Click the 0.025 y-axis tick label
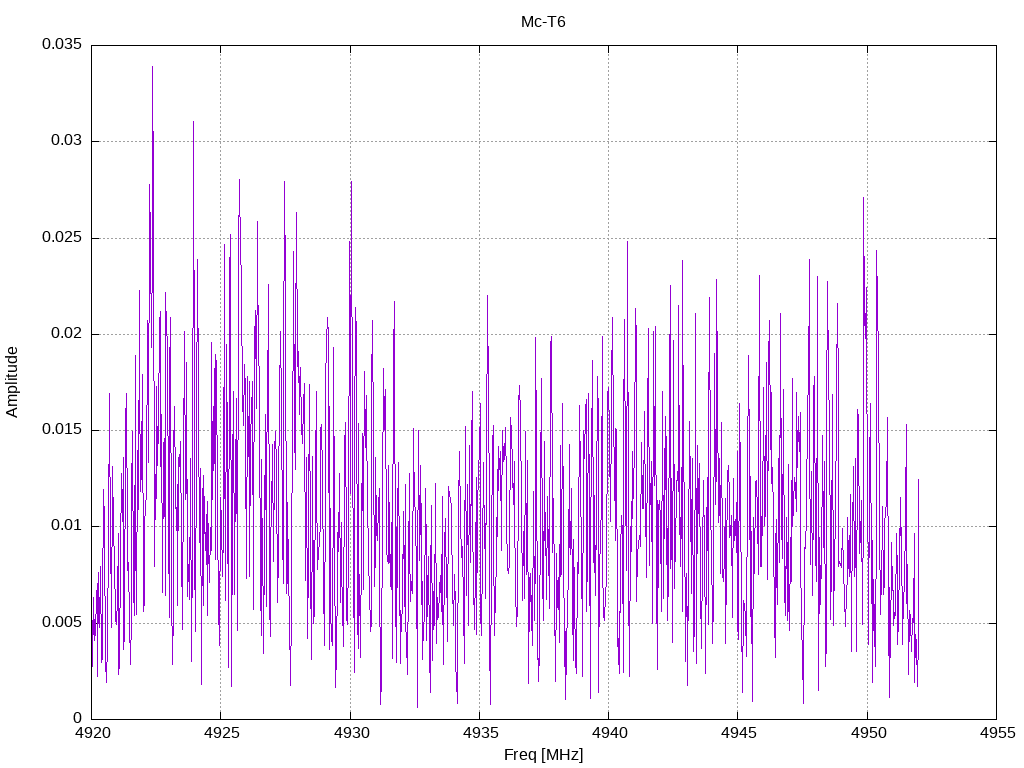1024x768 pixels. click(x=62, y=237)
